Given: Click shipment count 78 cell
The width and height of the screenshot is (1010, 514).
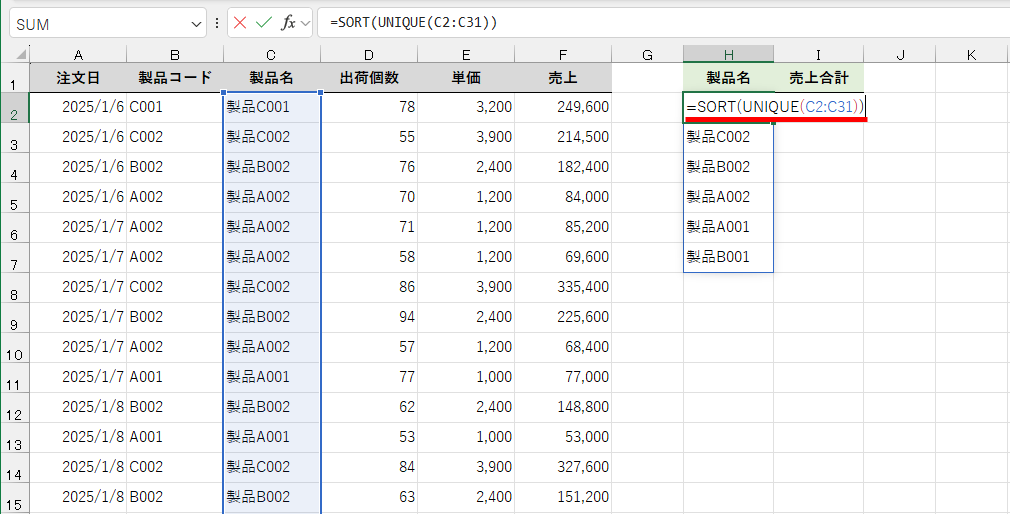Looking at the screenshot, I should (x=369, y=108).
